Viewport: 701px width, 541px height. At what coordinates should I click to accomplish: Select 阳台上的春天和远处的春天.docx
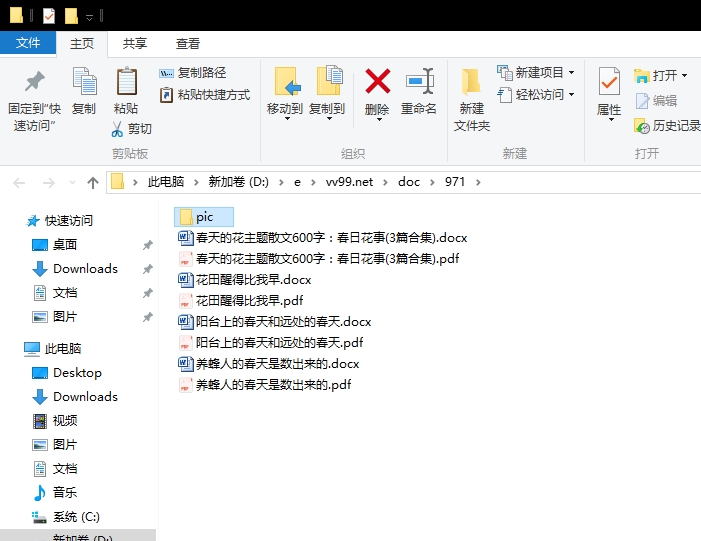pos(274,322)
